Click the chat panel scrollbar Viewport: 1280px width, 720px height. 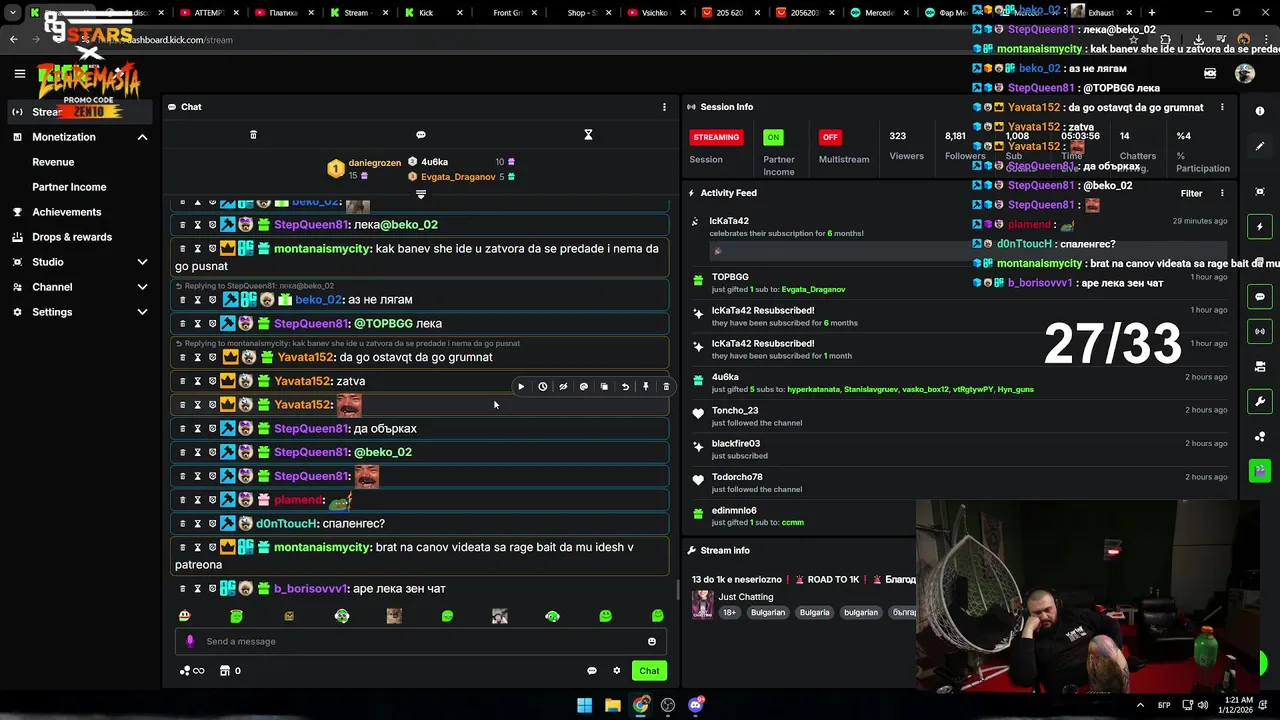676,590
